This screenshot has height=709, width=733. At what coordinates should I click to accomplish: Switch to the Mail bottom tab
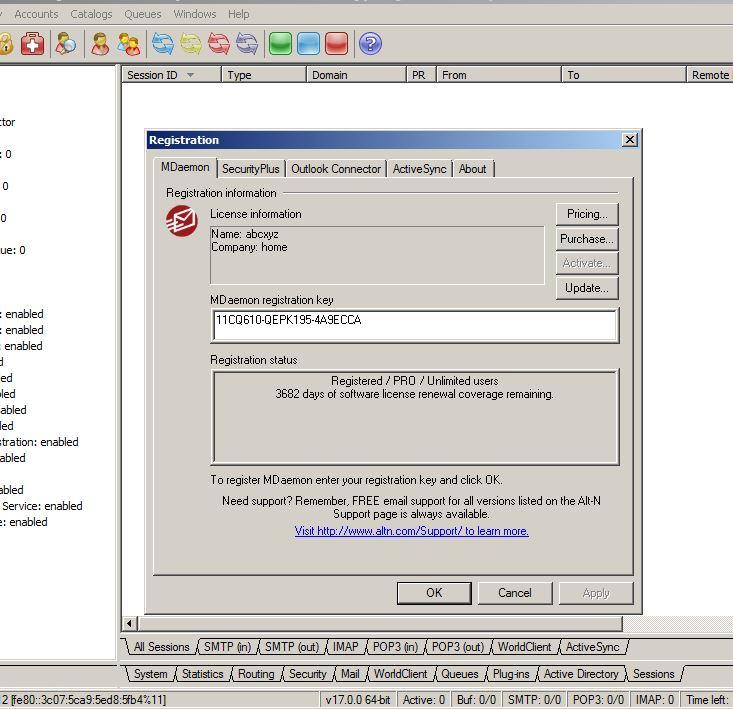(x=350, y=674)
